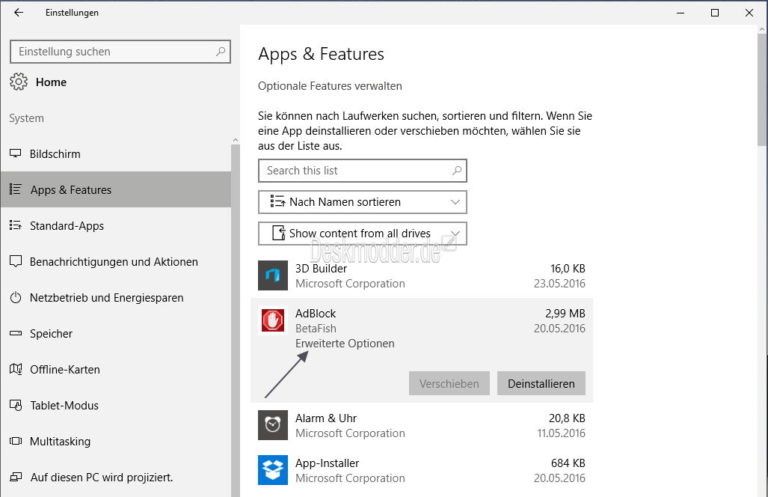
Task: Click the back arrow in title bar
Action: click(19, 13)
